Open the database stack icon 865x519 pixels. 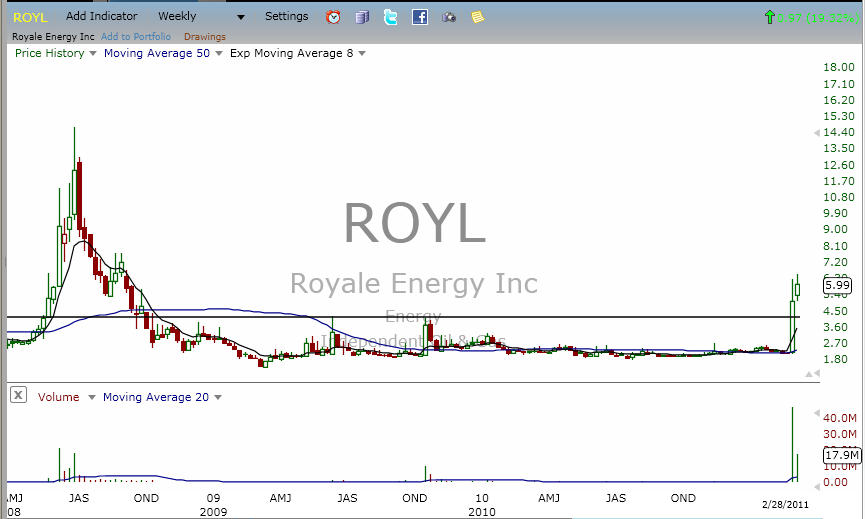[362, 17]
